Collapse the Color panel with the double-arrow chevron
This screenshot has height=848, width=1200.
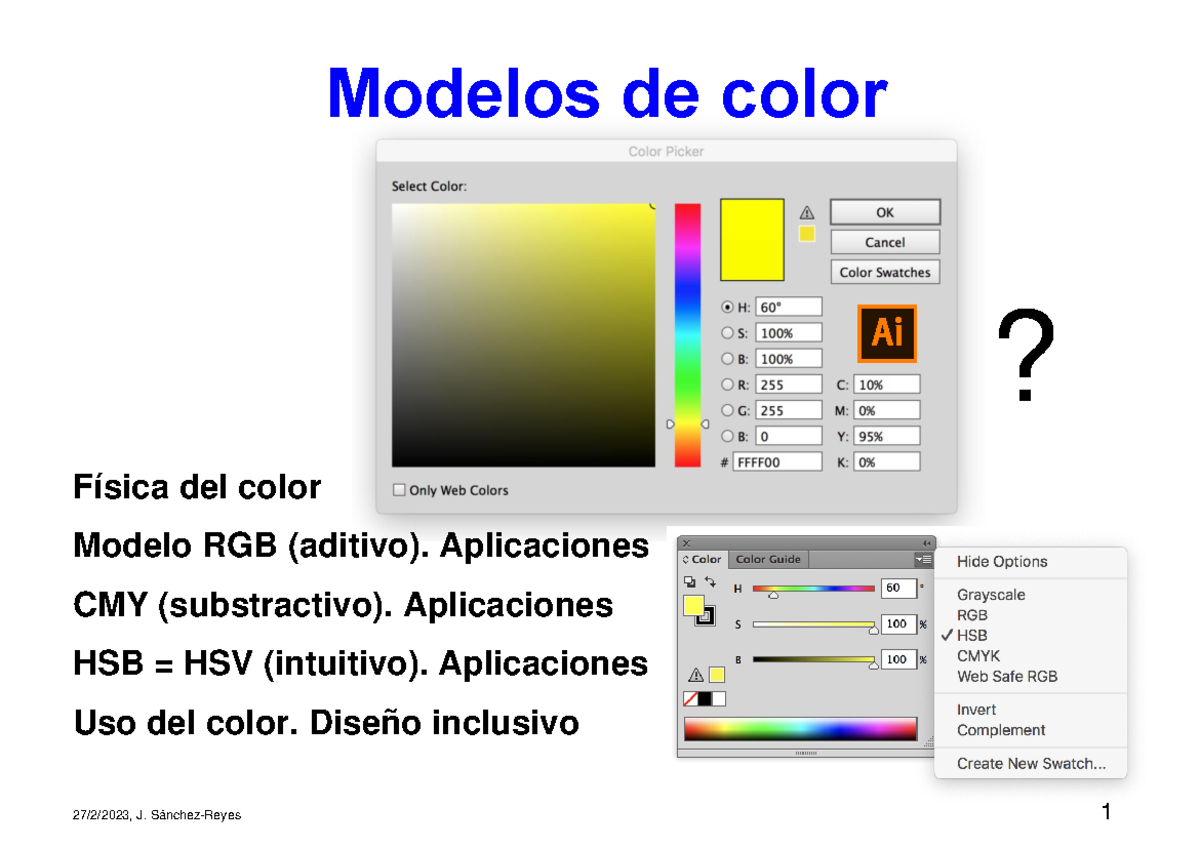pos(927,542)
